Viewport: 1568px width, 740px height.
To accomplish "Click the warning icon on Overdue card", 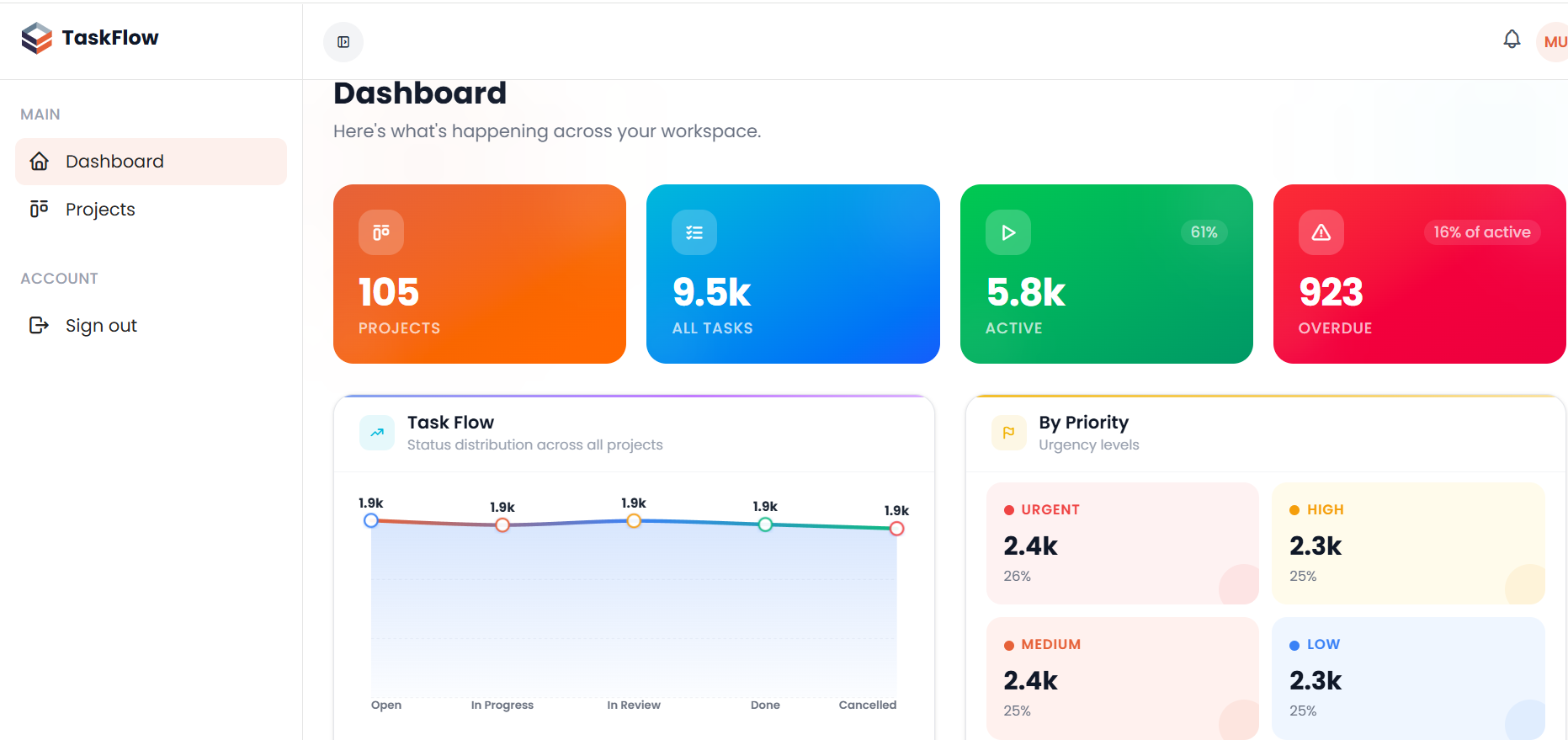I will (x=1321, y=232).
